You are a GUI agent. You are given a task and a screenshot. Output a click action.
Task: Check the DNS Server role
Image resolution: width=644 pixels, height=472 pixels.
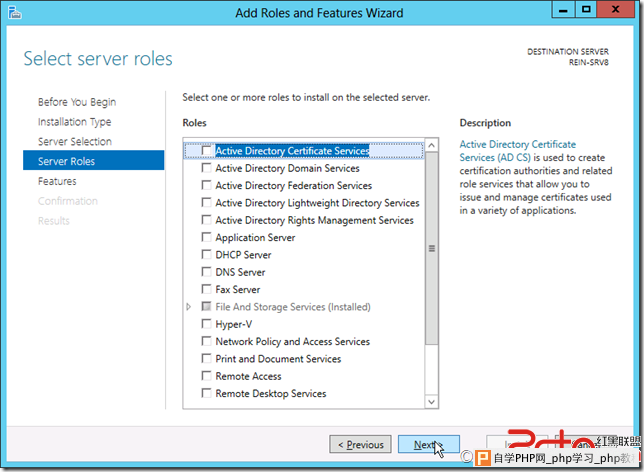coord(207,272)
